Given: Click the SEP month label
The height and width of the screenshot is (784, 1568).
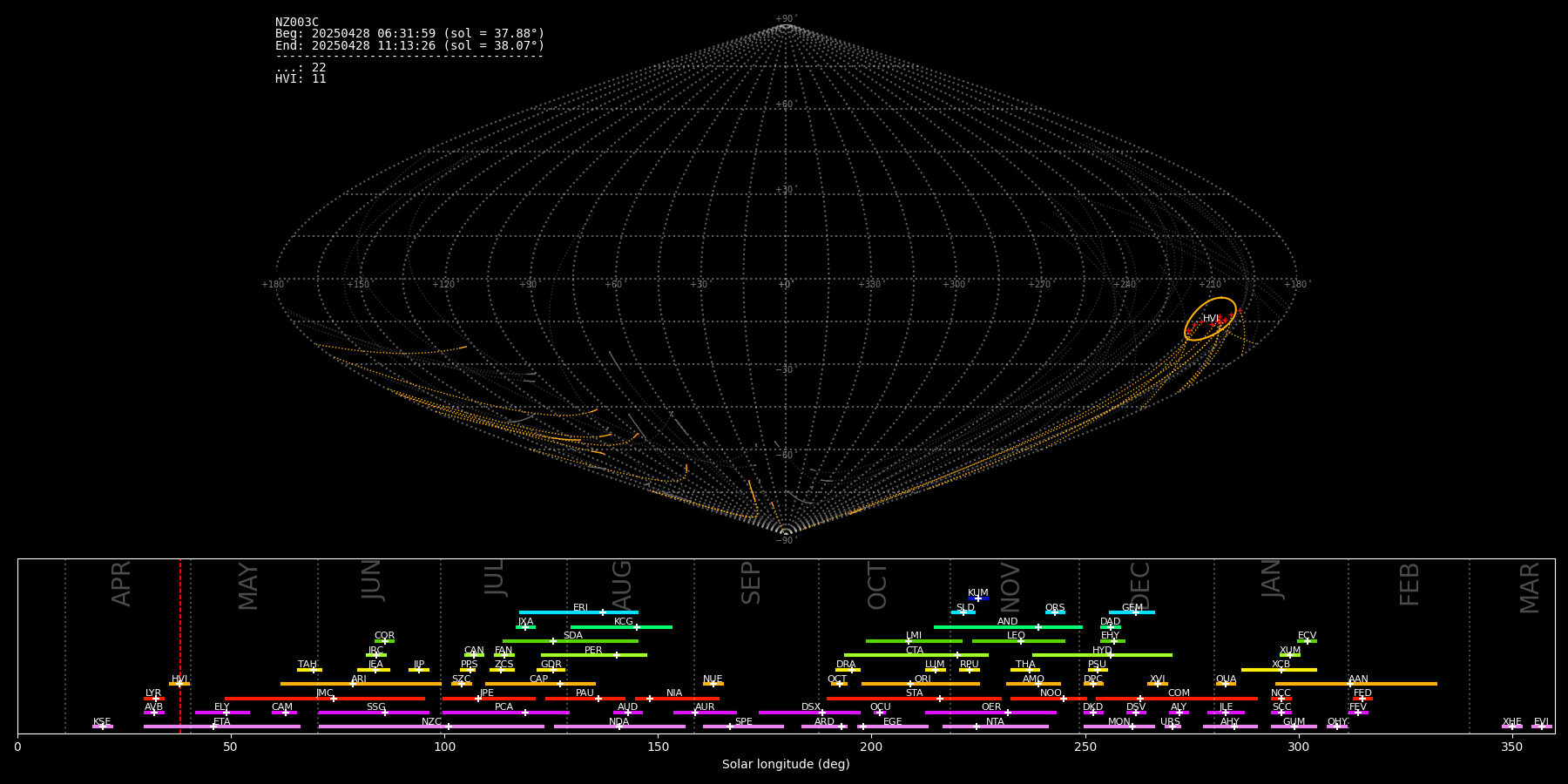Looking at the screenshot, I should click(x=751, y=583).
